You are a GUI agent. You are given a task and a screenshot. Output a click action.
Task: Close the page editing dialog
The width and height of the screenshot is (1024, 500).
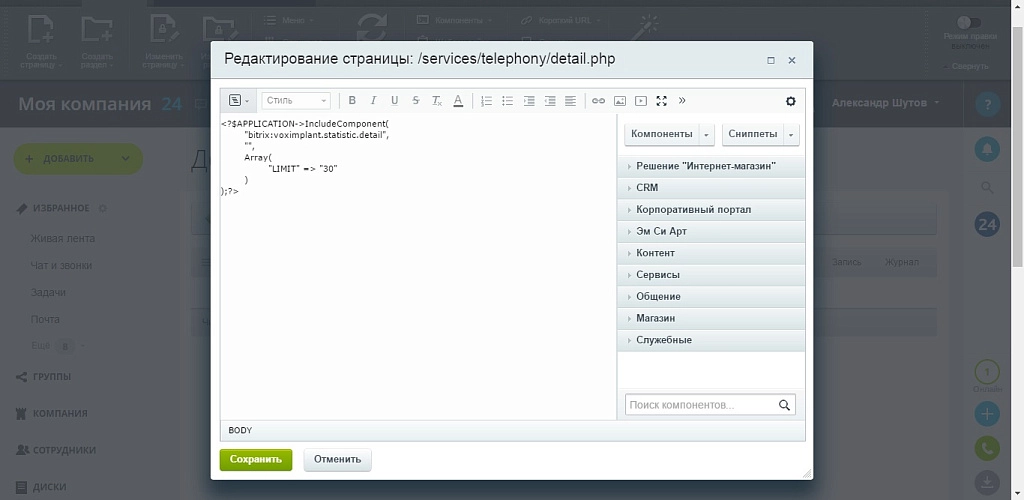(x=792, y=60)
